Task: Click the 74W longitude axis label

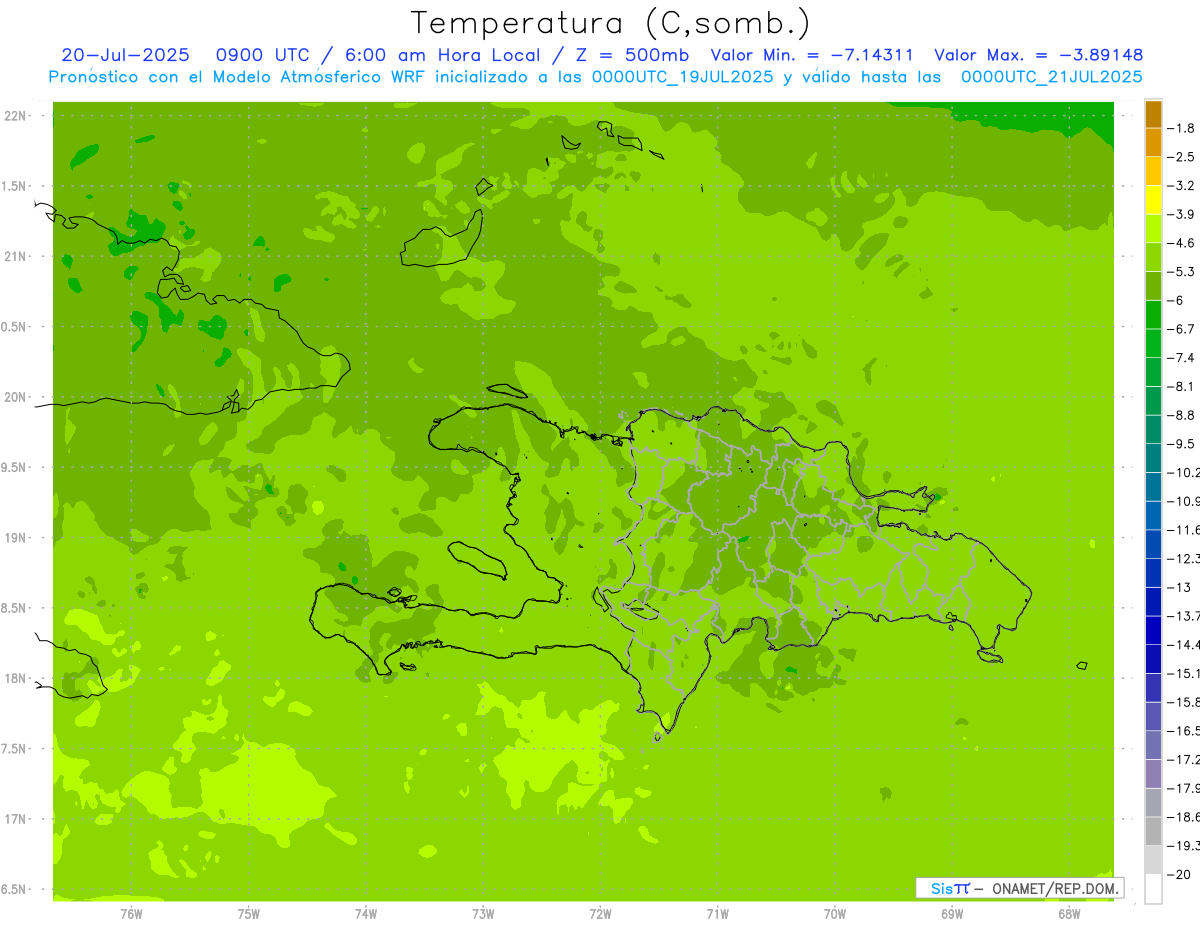Action: point(365,914)
